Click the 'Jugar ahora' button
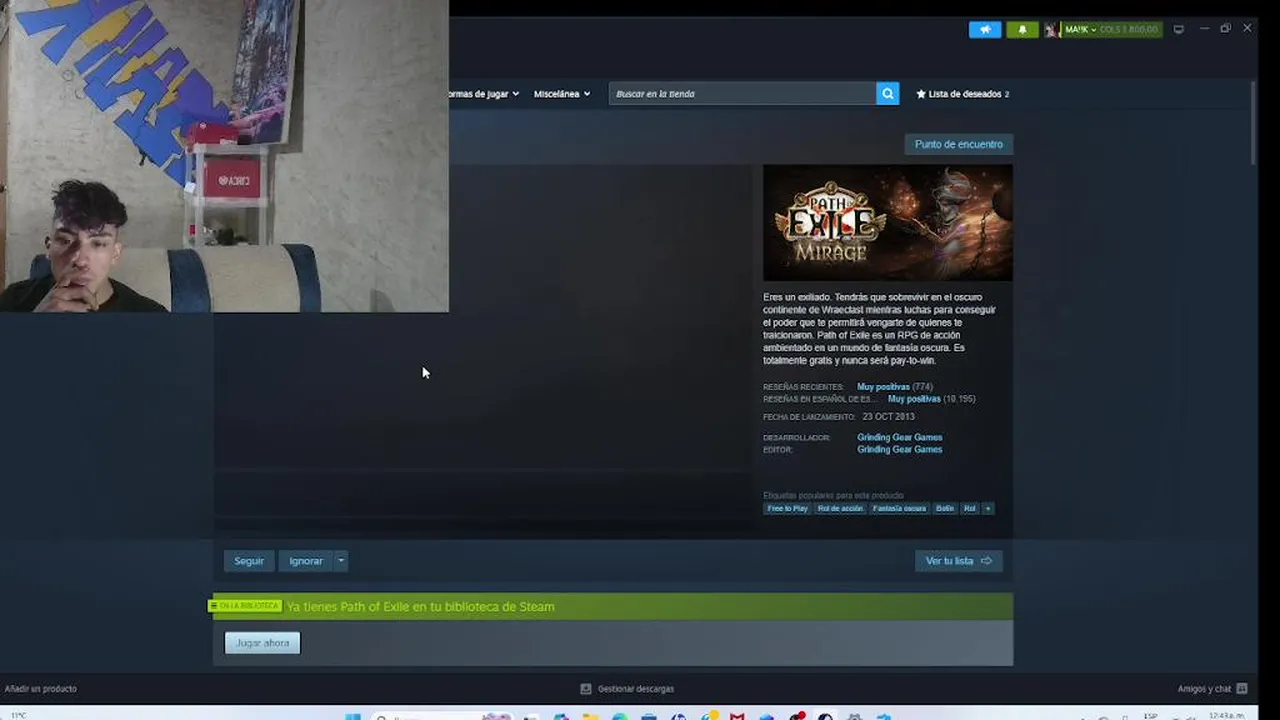Screen dimensions: 1280x720 262,643
